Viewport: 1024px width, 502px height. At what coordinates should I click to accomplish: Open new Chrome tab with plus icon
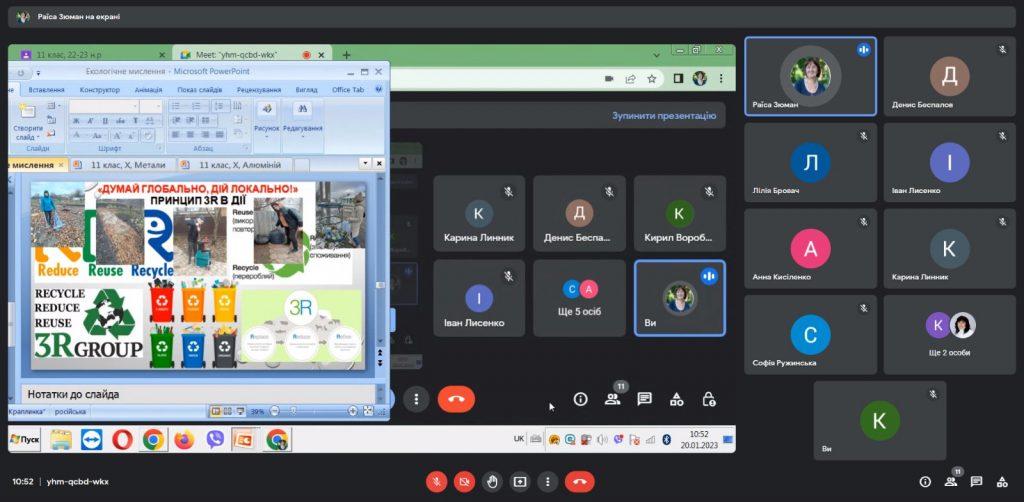click(x=347, y=55)
